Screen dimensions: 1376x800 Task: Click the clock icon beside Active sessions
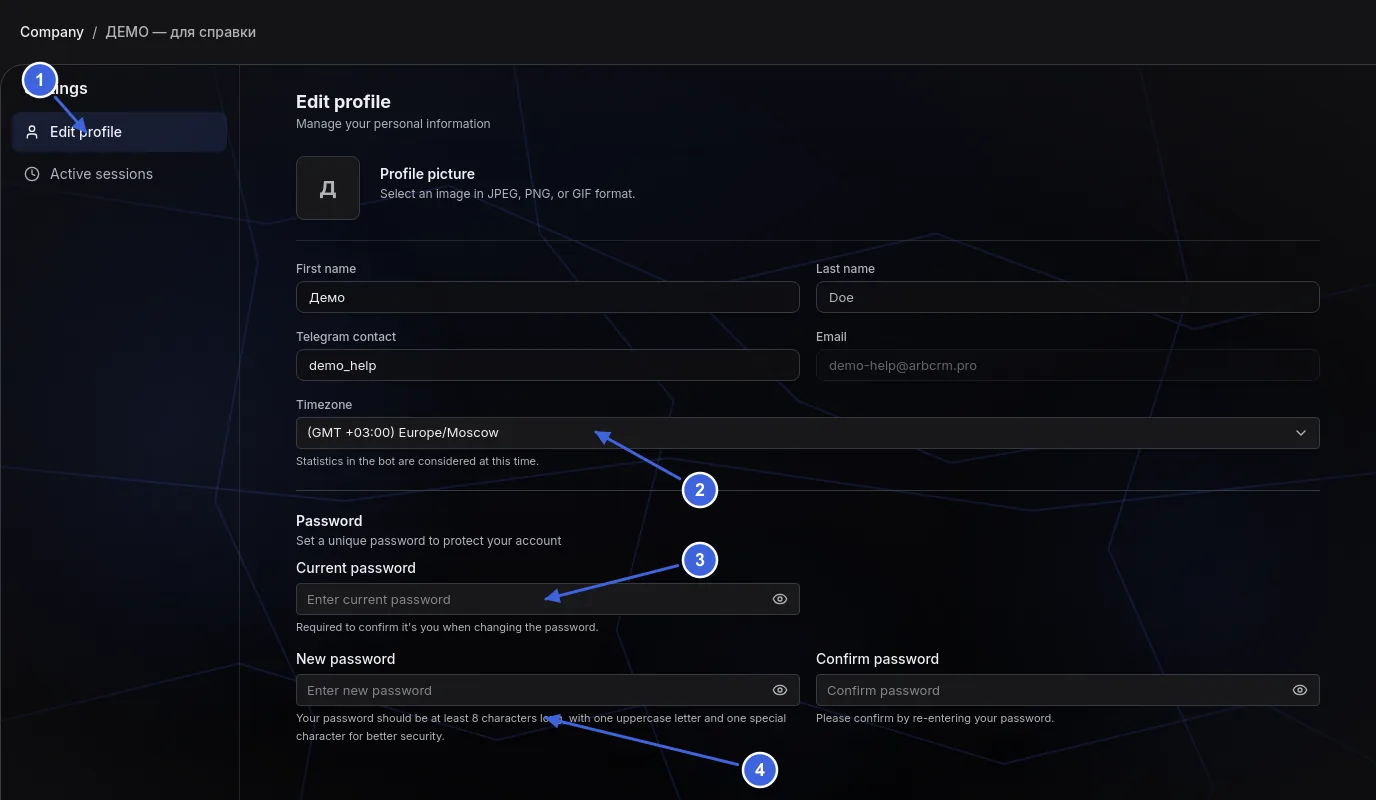coord(32,174)
